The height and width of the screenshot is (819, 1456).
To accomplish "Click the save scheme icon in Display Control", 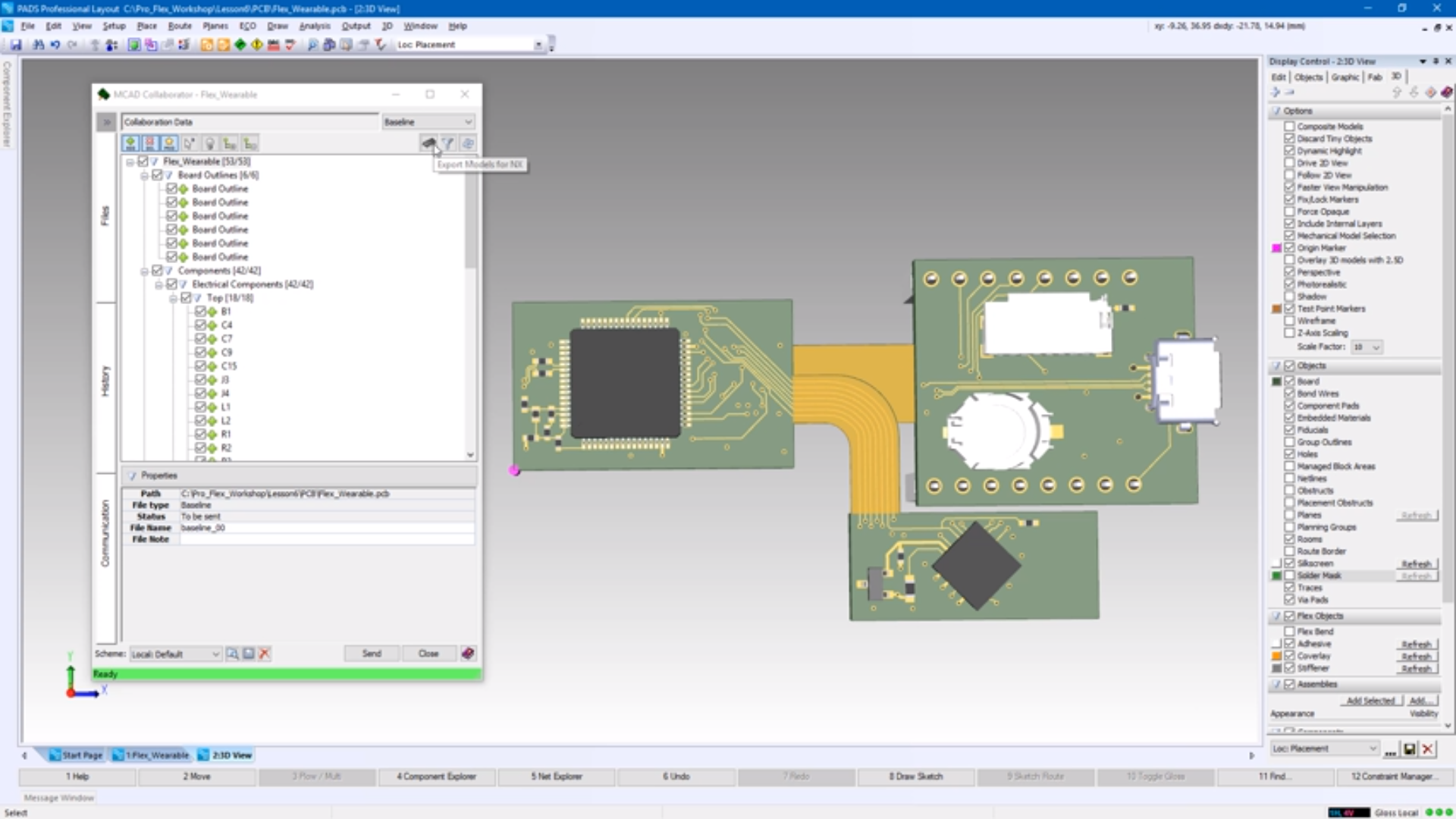I will click(x=1409, y=749).
